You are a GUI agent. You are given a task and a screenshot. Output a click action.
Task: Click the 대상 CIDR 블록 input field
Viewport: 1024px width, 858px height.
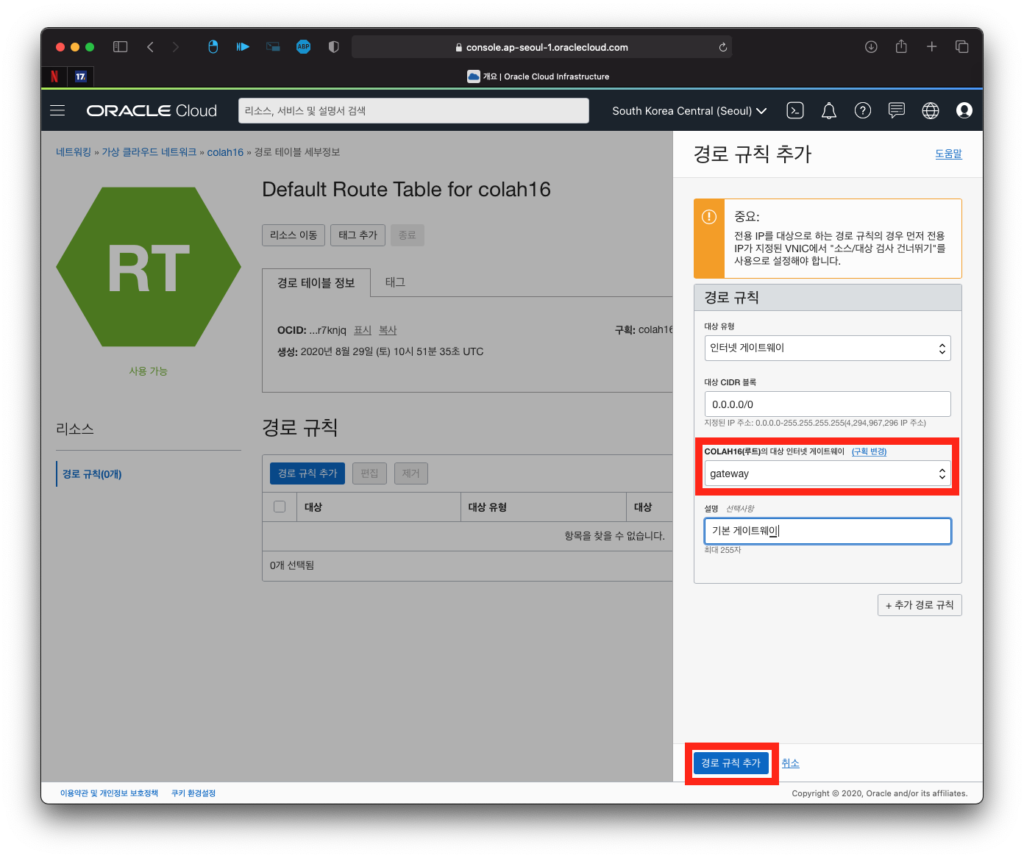tap(827, 404)
